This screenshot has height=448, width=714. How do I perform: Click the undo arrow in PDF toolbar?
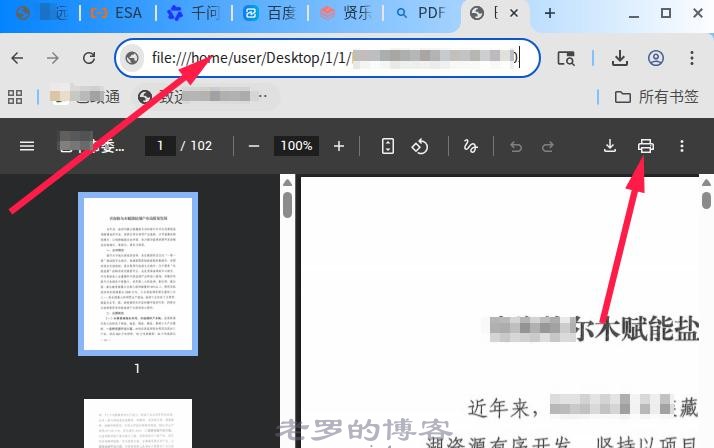tap(516, 146)
